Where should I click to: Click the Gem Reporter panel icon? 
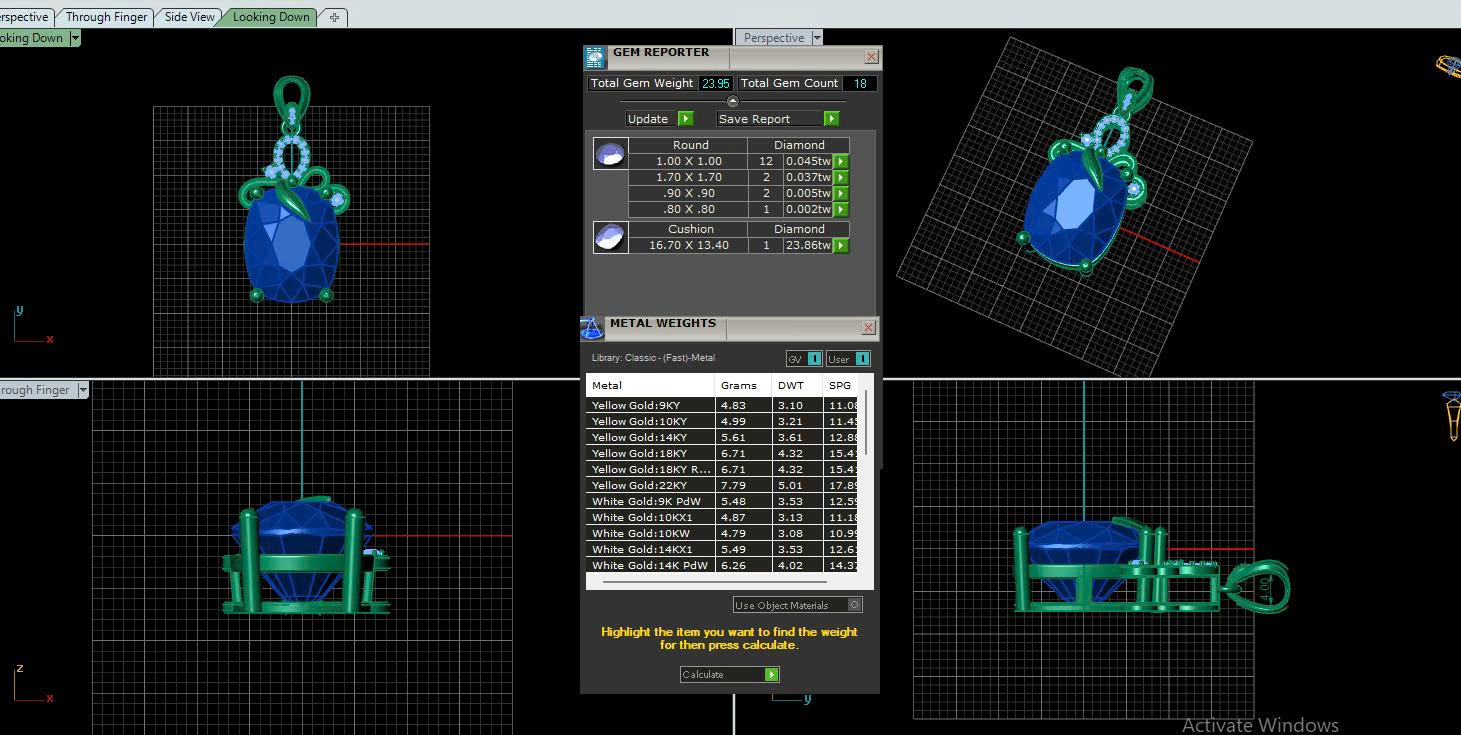pyautogui.click(x=595, y=57)
